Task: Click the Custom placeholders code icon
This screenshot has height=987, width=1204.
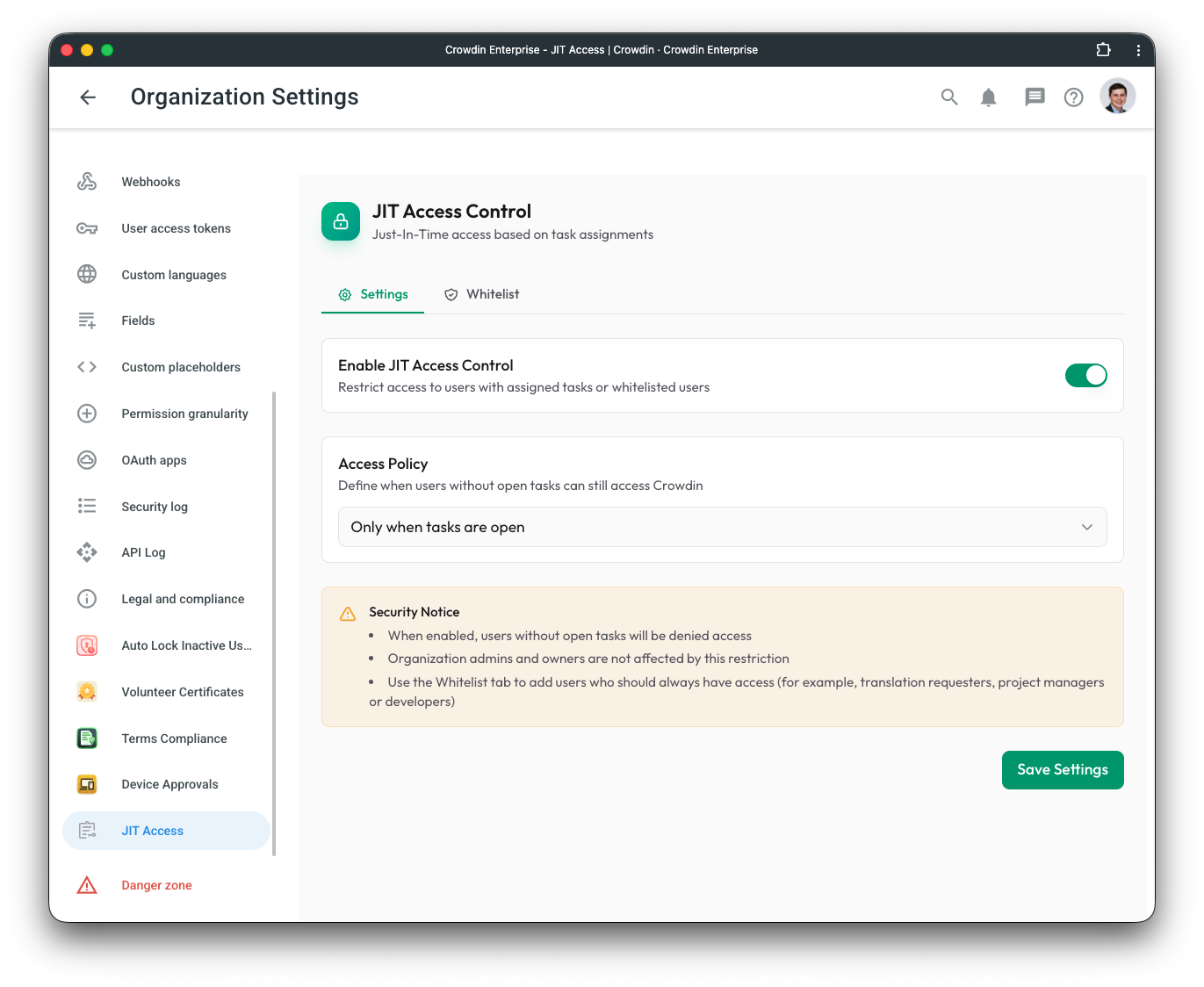Action: coord(87,367)
